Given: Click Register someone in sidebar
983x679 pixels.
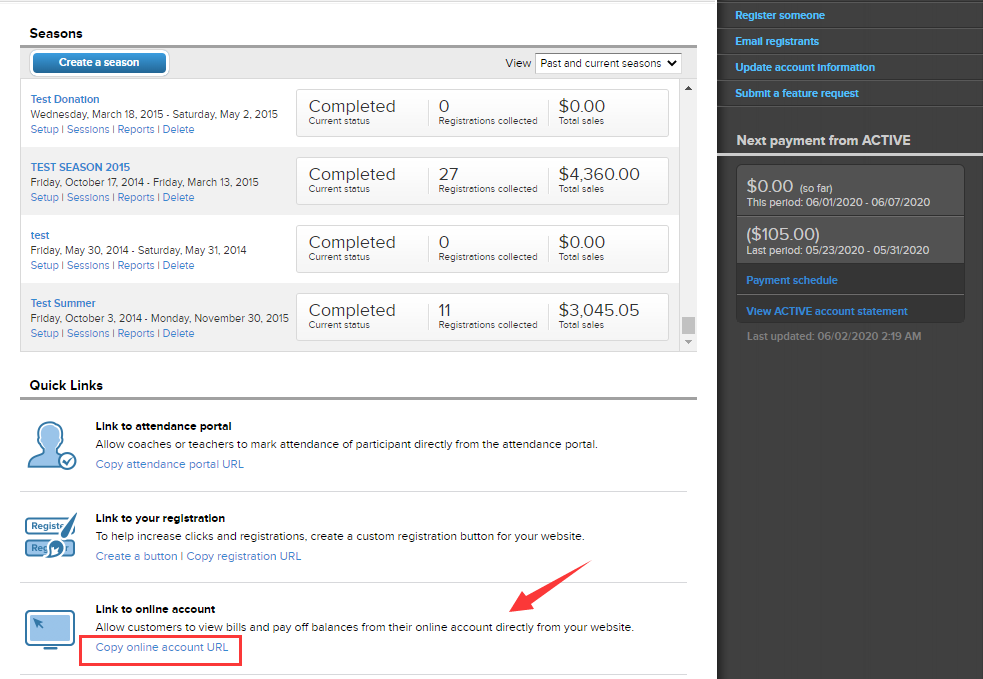Looking at the screenshot, I should [780, 16].
